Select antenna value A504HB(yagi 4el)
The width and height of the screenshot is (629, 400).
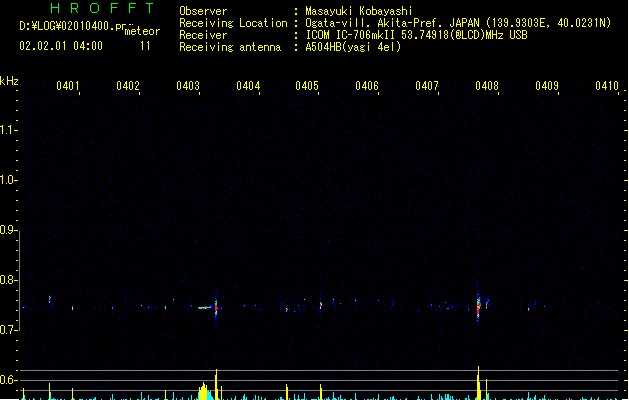[x=353, y=47]
